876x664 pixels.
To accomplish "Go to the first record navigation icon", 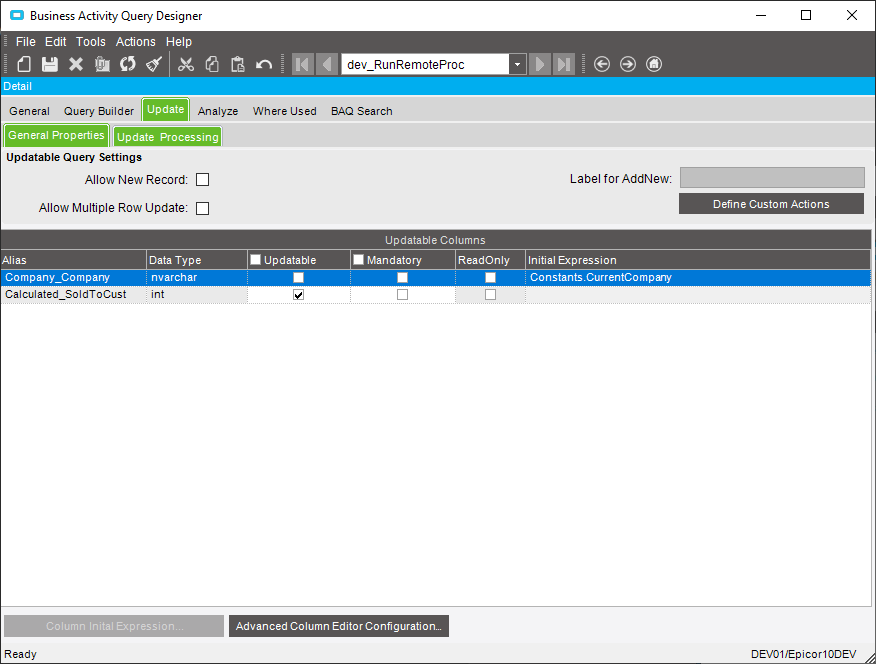I will coord(303,64).
